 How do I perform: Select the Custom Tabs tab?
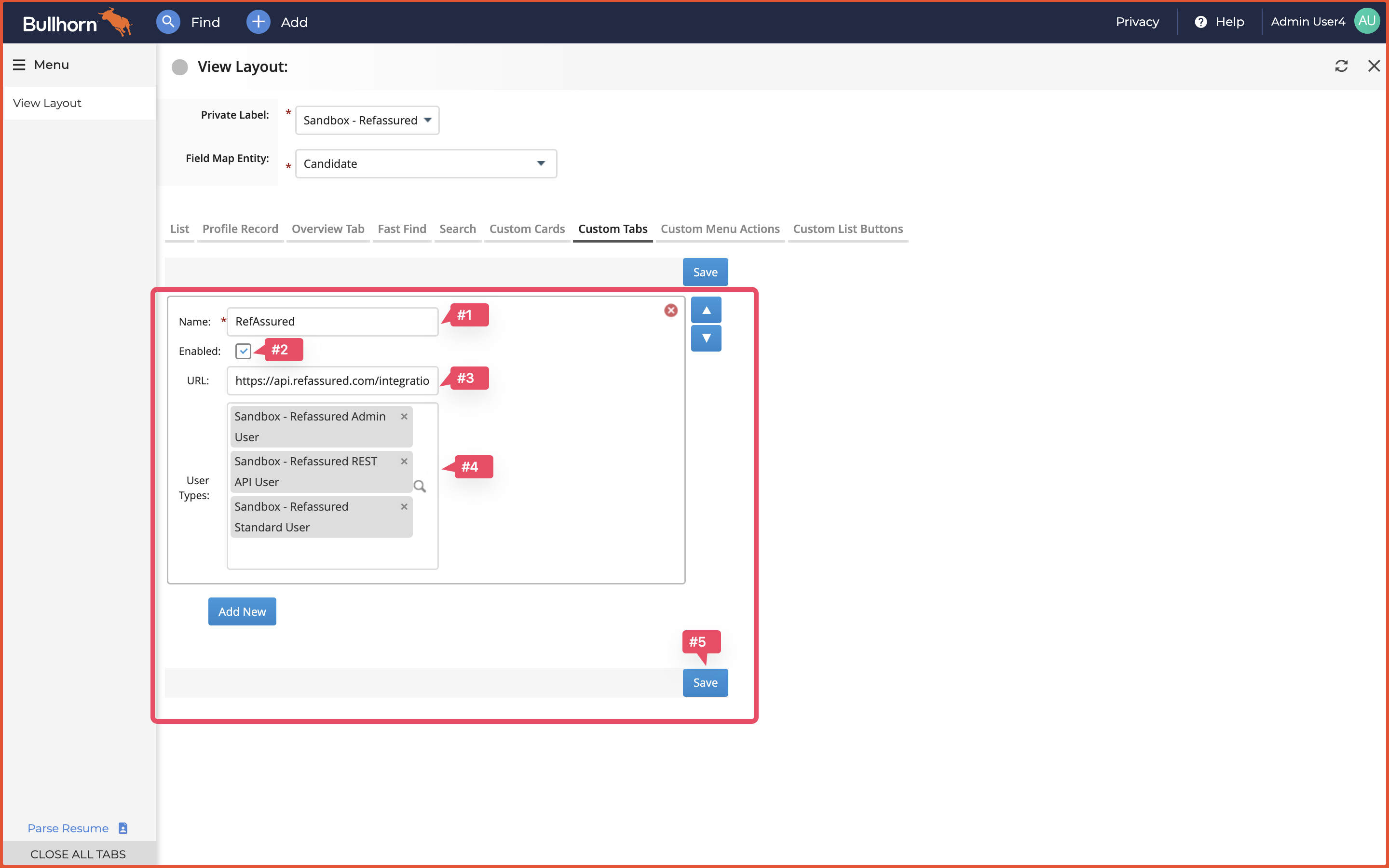click(x=613, y=229)
